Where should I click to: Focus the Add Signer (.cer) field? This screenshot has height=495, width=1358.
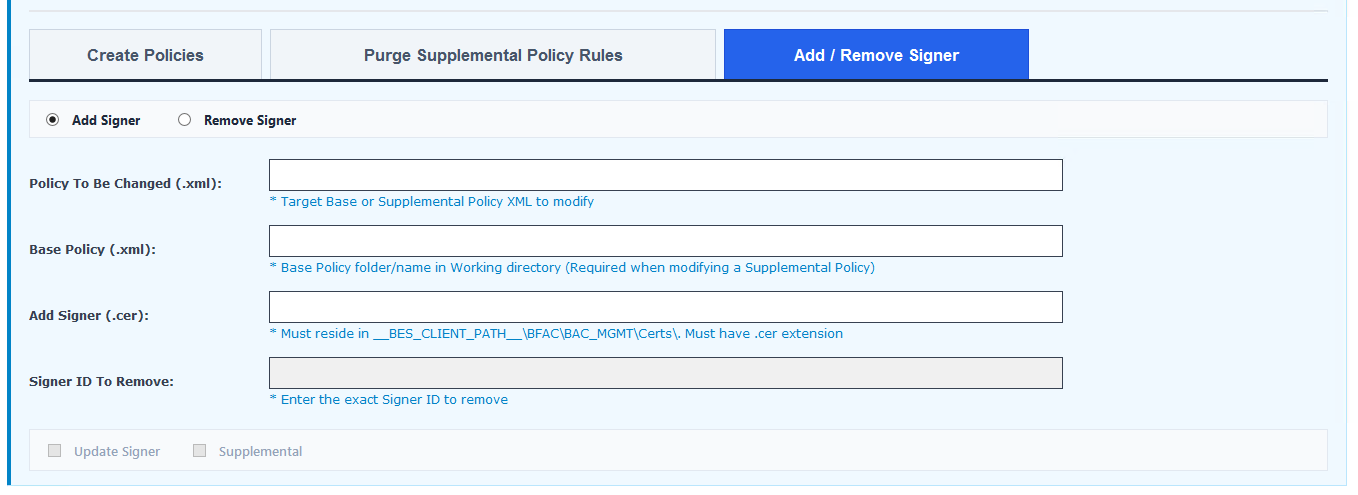[x=666, y=307]
